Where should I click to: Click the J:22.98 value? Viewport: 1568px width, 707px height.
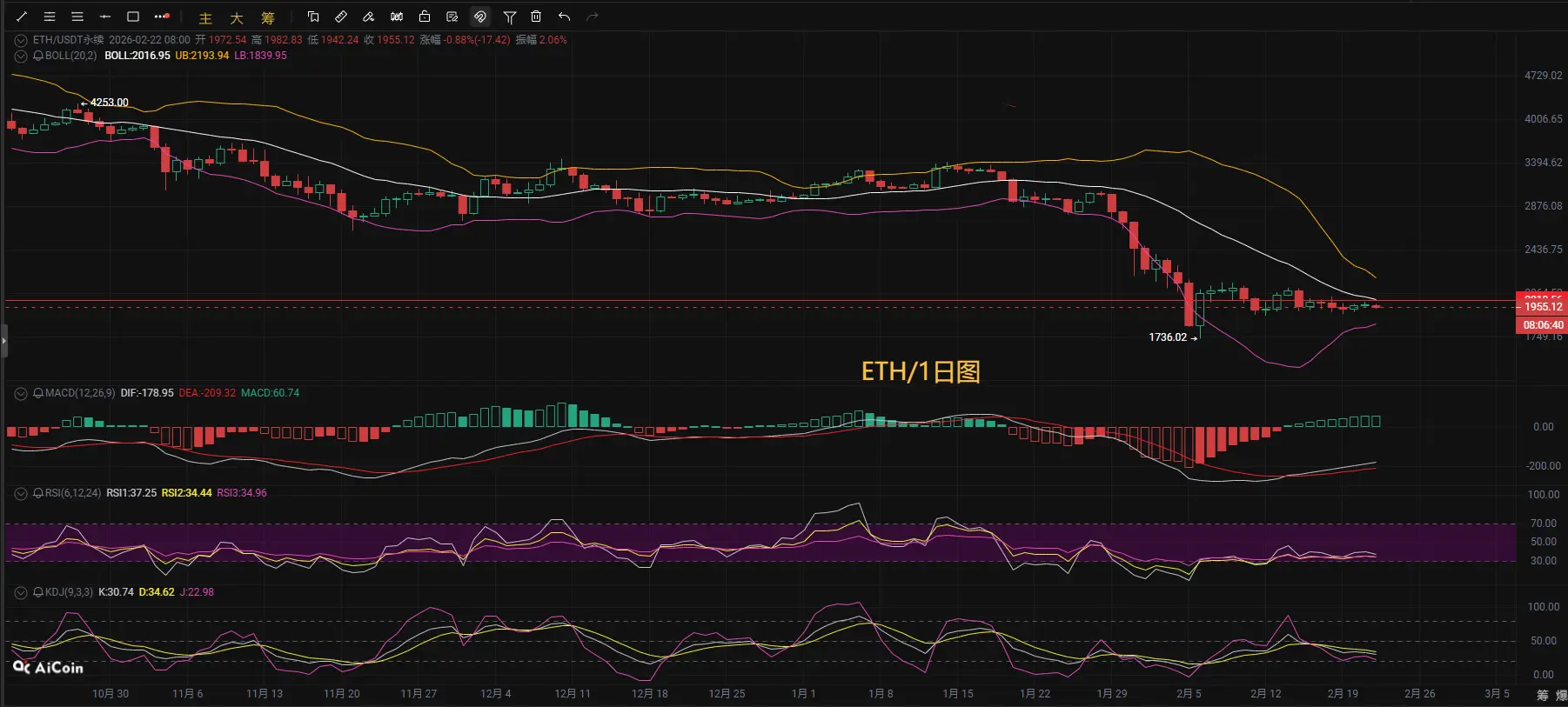pos(197,592)
